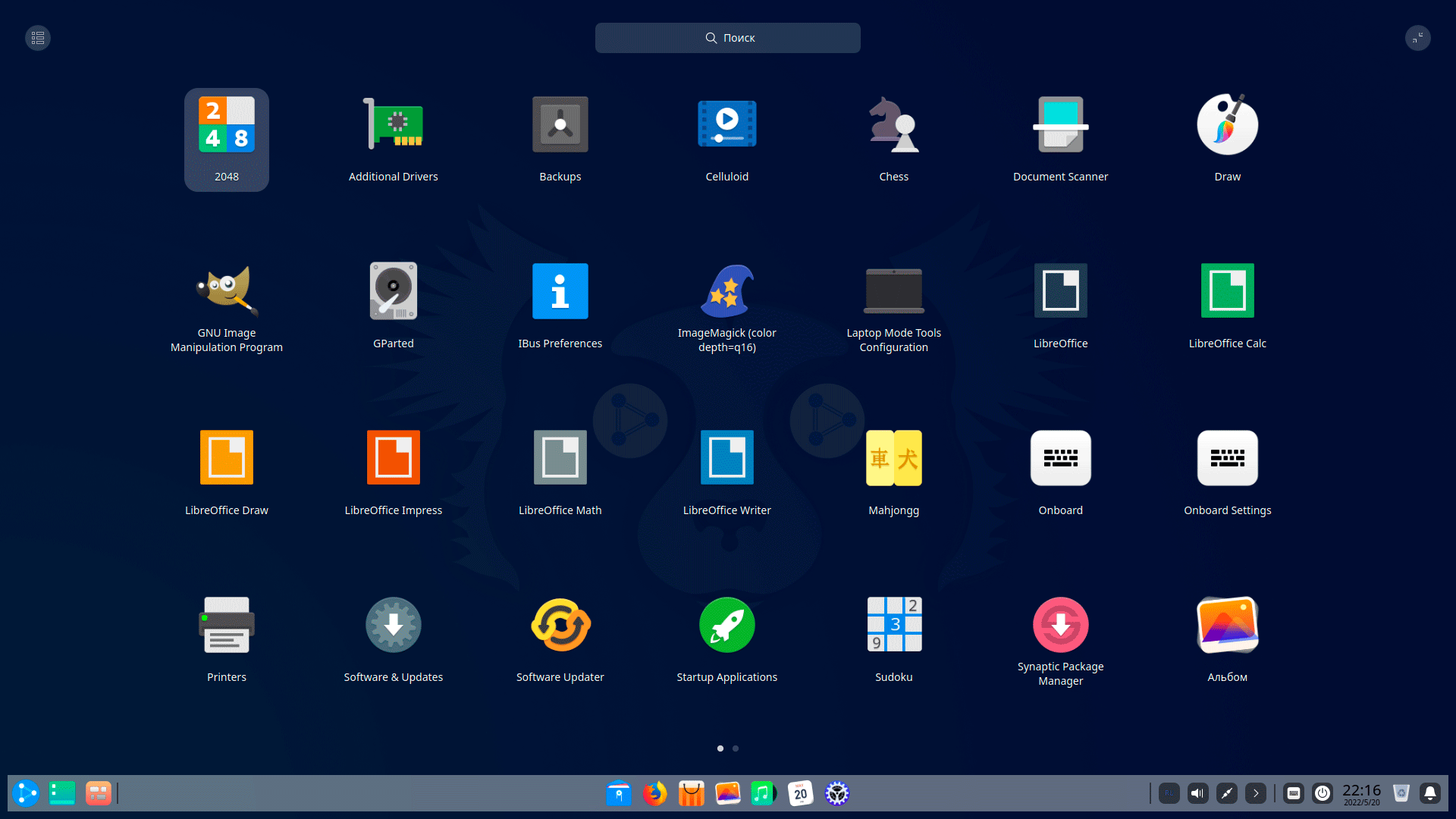Launch the Chess game
Viewport: 1456px width, 819px height.
[x=893, y=125]
